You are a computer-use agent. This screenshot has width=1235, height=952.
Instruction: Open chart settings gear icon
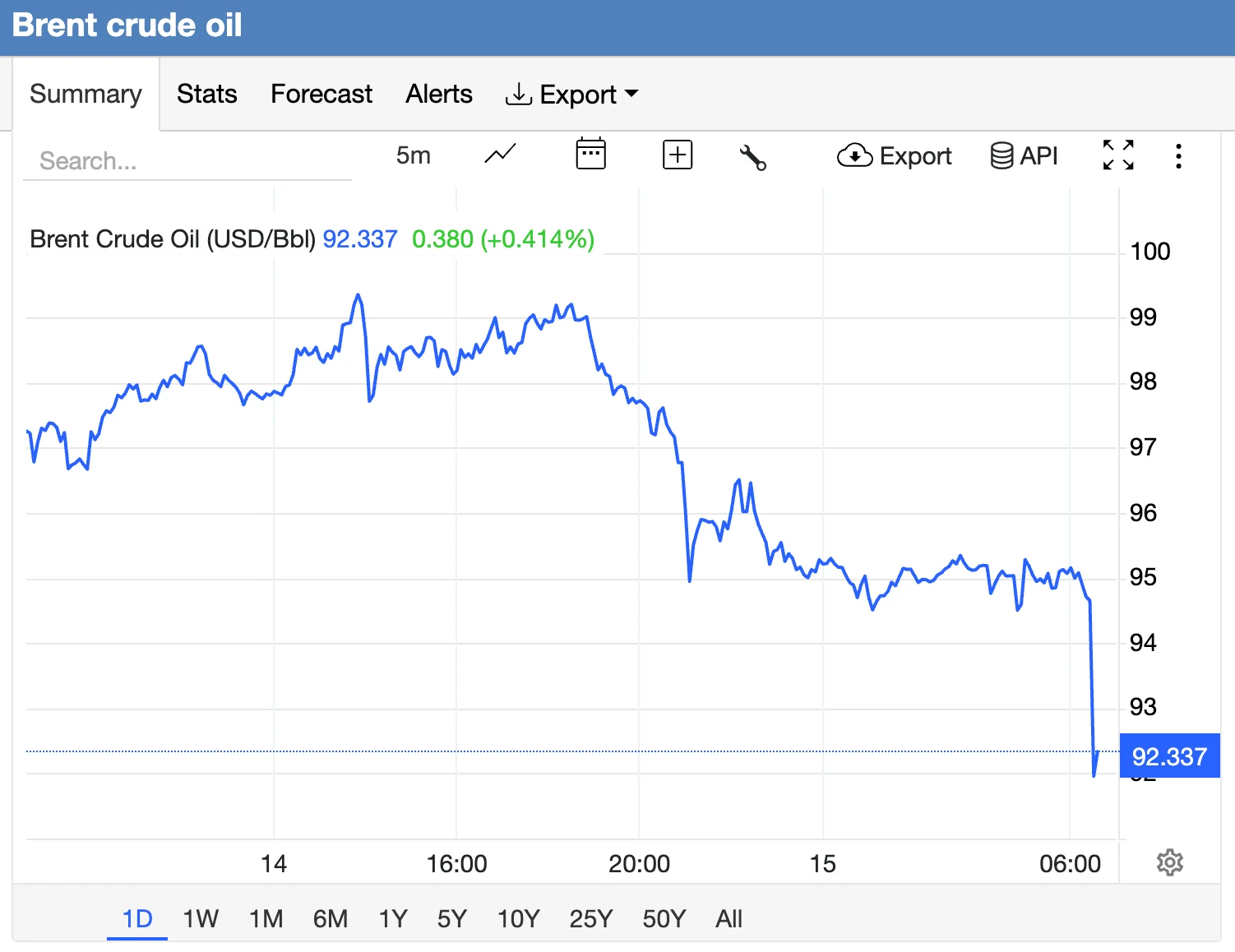pyautogui.click(x=1169, y=862)
